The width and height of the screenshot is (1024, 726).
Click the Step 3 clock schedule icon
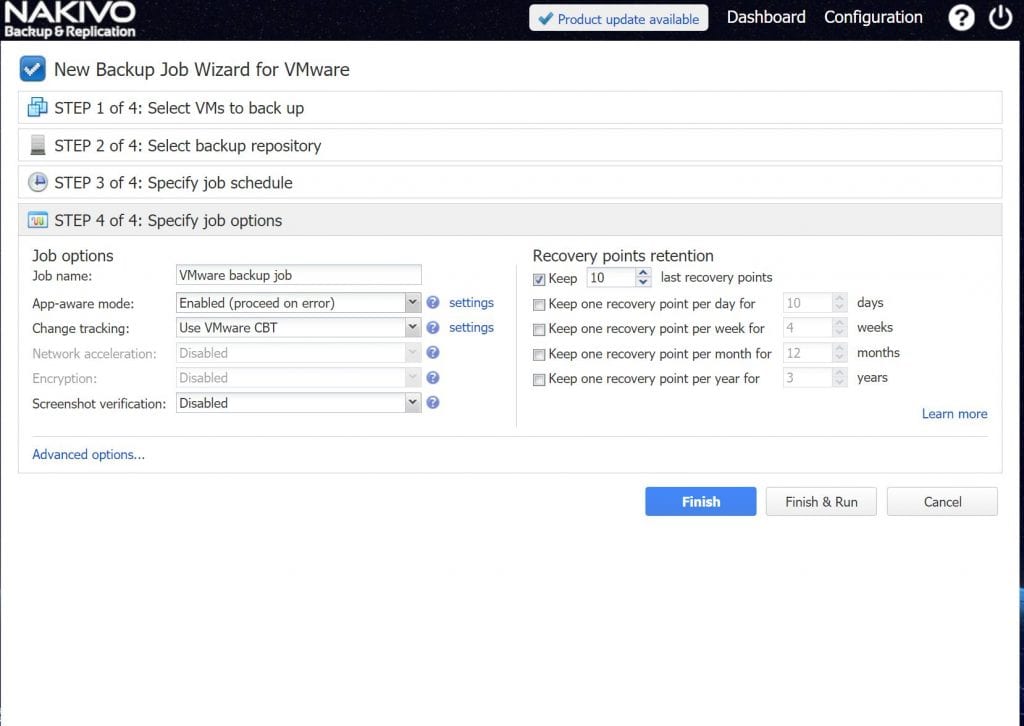[38, 183]
